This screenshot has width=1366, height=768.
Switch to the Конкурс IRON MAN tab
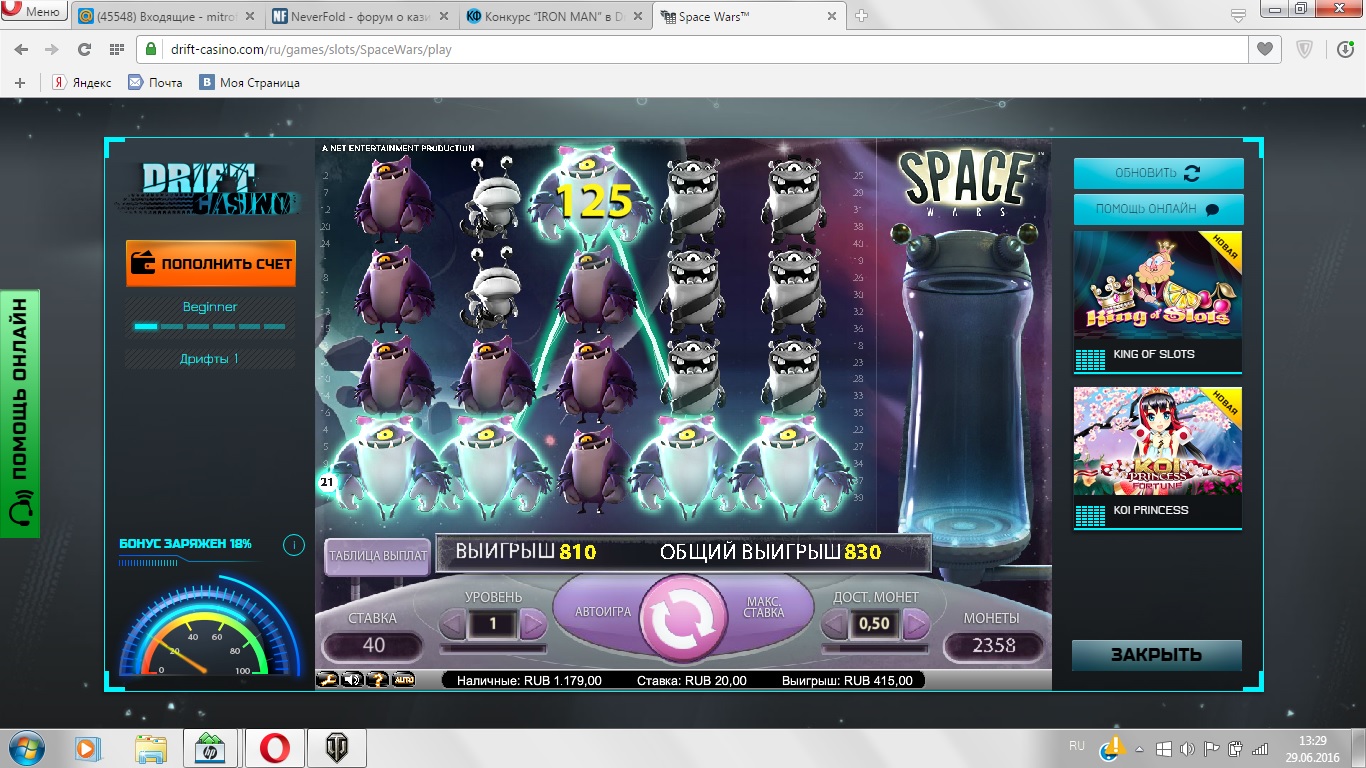tap(556, 17)
